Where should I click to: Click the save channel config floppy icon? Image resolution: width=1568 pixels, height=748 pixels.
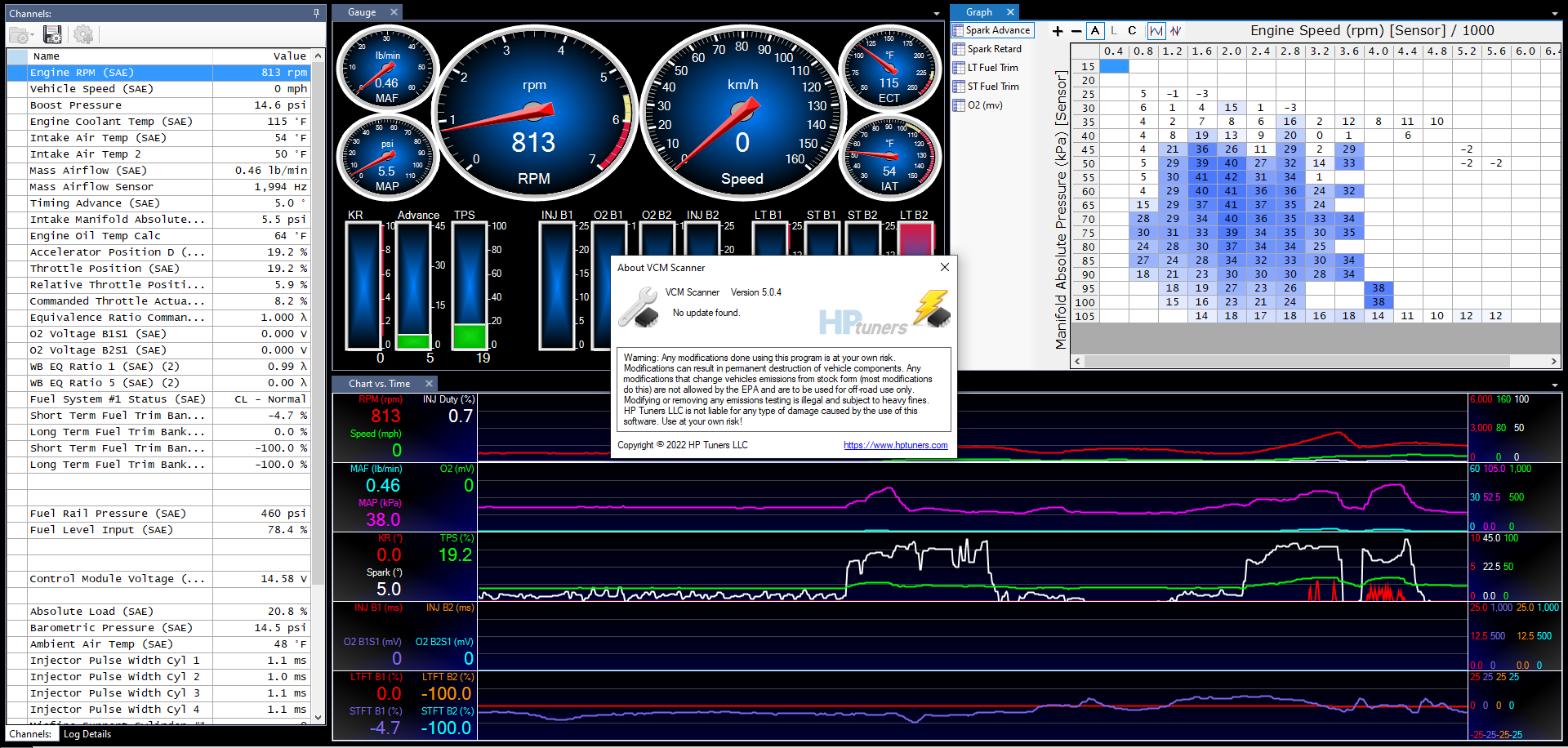click(52, 34)
